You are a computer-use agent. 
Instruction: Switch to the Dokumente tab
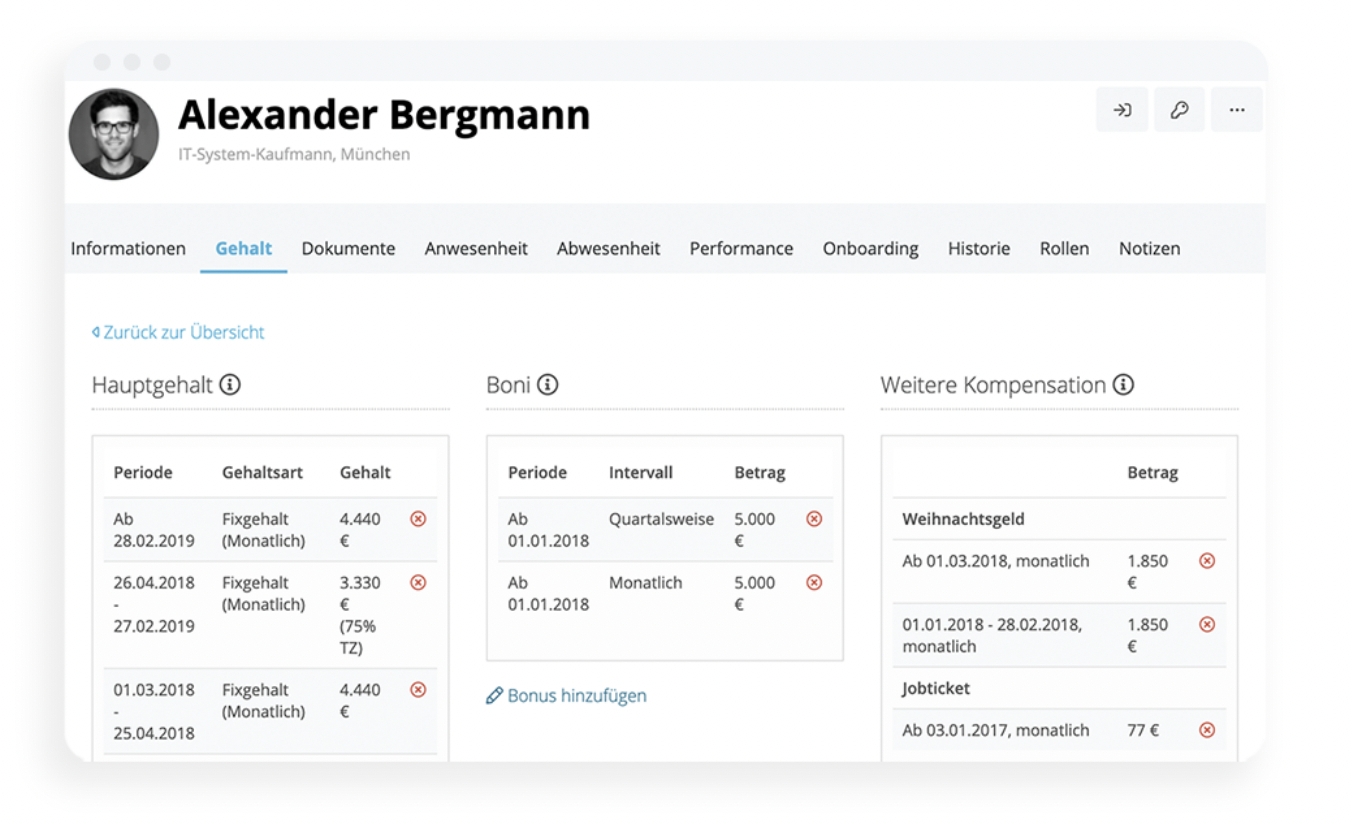coord(348,249)
